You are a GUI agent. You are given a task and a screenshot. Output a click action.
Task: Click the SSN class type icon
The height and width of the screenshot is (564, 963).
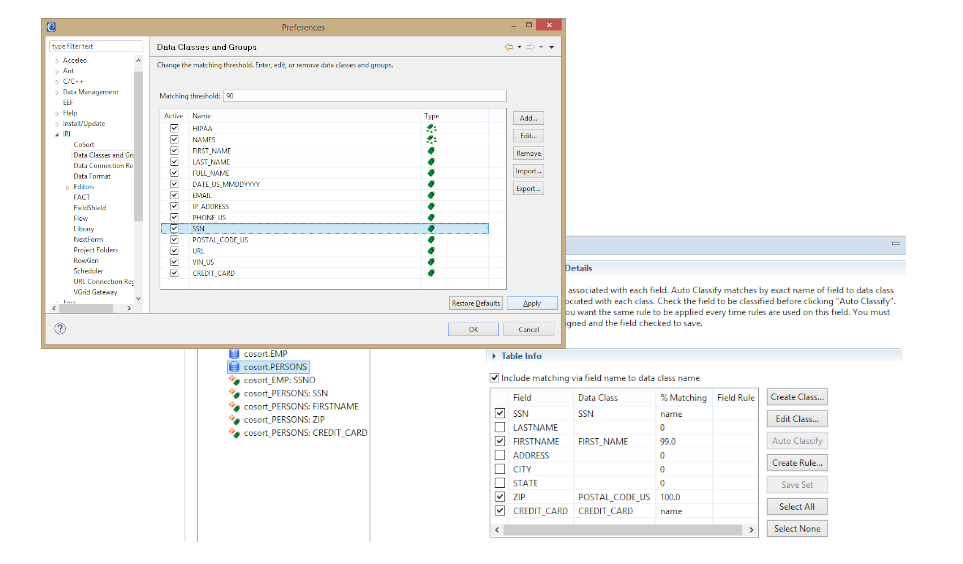pyautogui.click(x=431, y=229)
